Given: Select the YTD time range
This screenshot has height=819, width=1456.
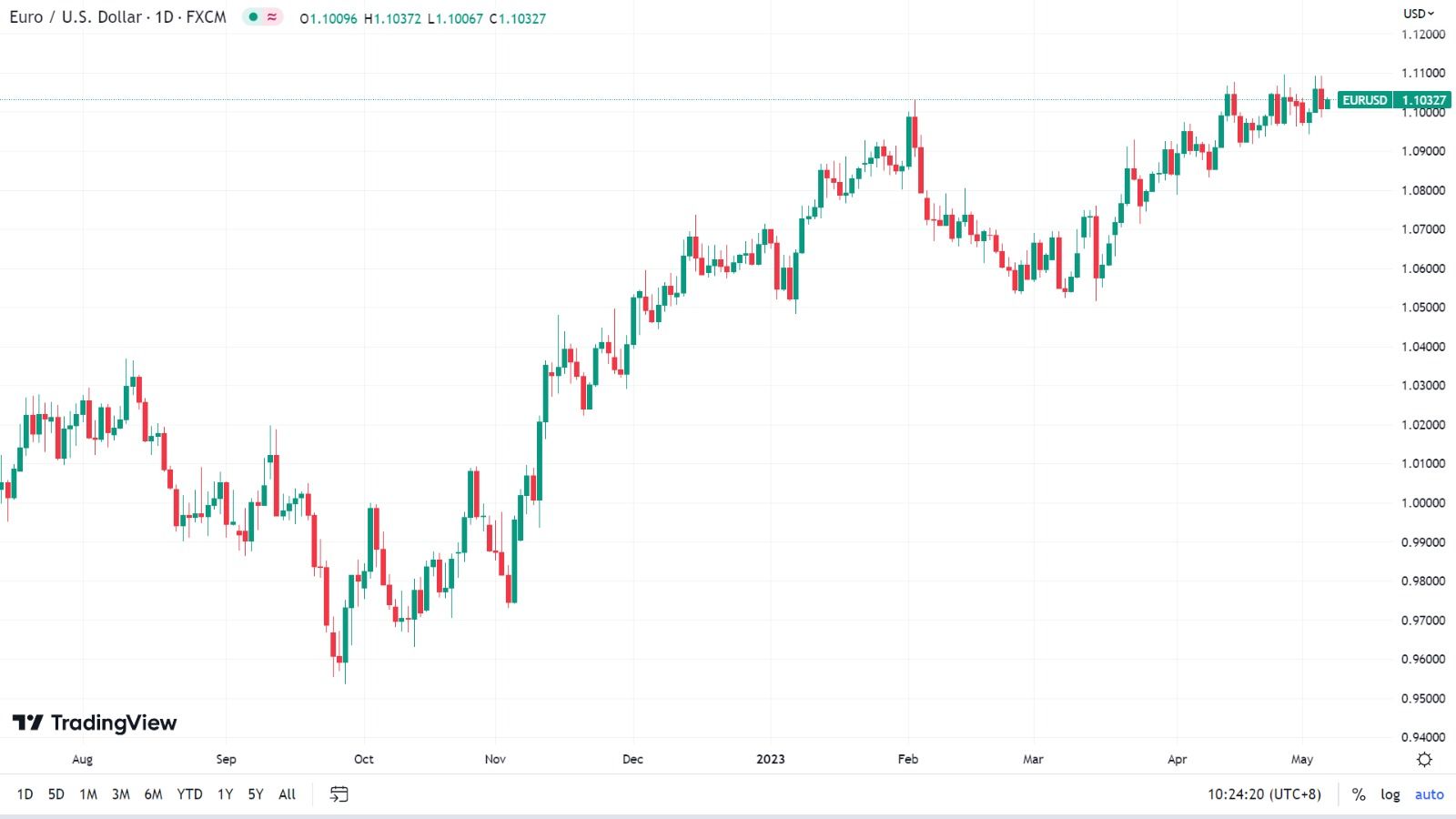Looking at the screenshot, I should (189, 794).
